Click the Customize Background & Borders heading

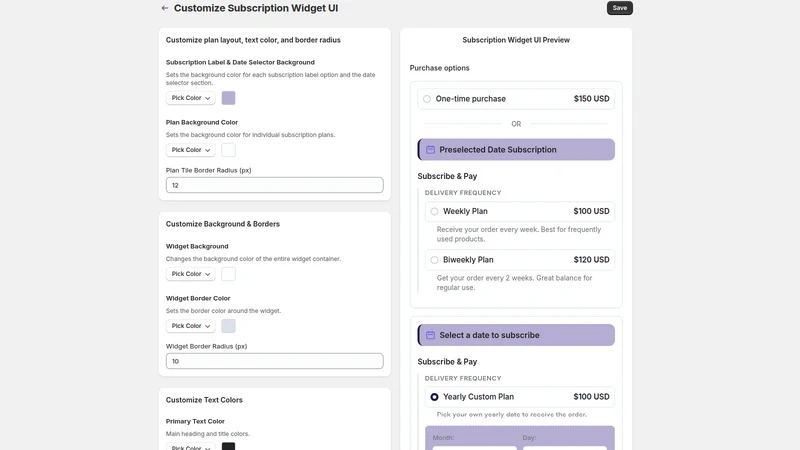pyautogui.click(x=222, y=224)
